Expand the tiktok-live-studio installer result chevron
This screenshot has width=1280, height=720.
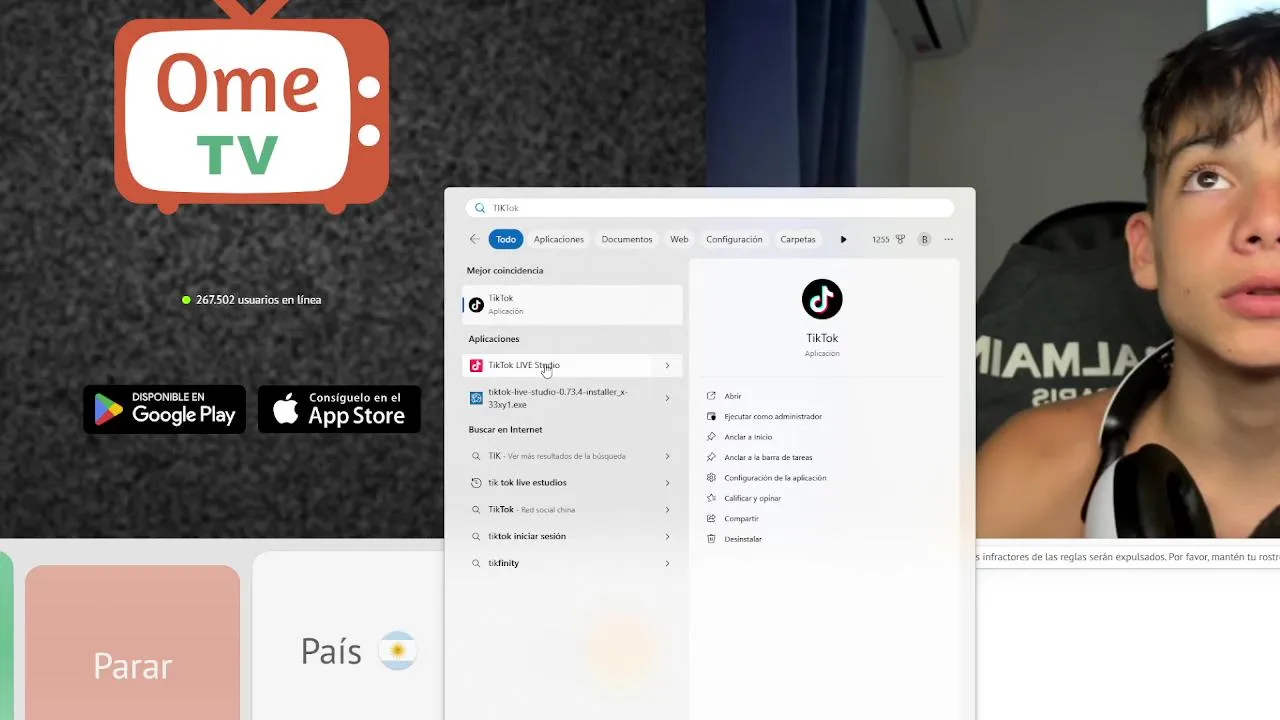(667, 398)
